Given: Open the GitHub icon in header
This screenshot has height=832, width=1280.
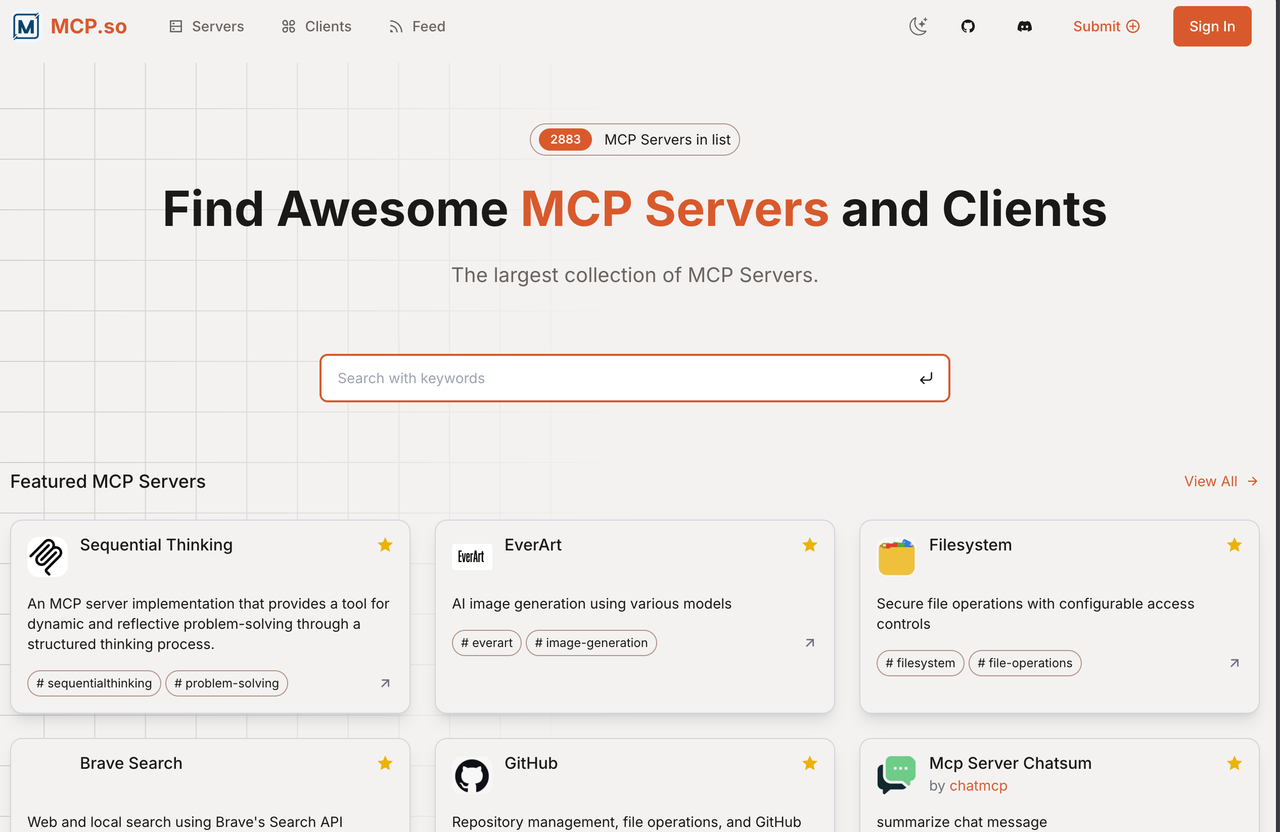Looking at the screenshot, I should pyautogui.click(x=968, y=27).
